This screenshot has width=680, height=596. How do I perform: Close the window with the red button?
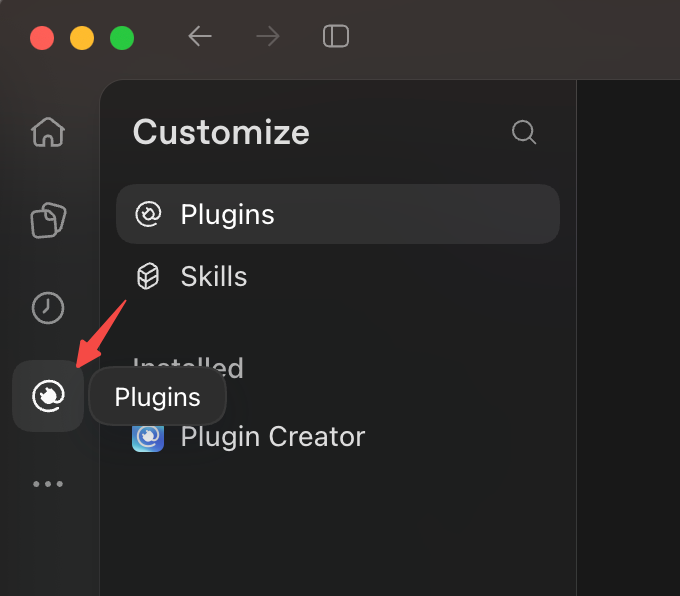point(42,38)
